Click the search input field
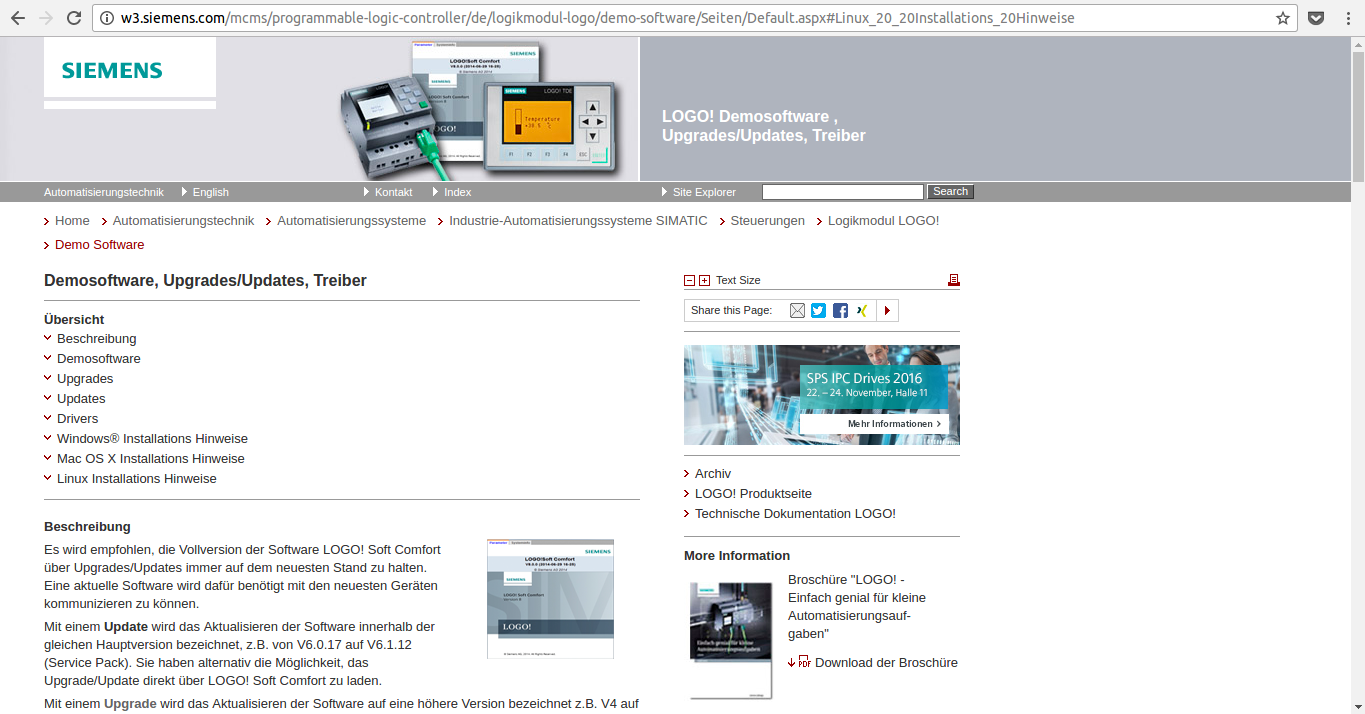 (843, 191)
